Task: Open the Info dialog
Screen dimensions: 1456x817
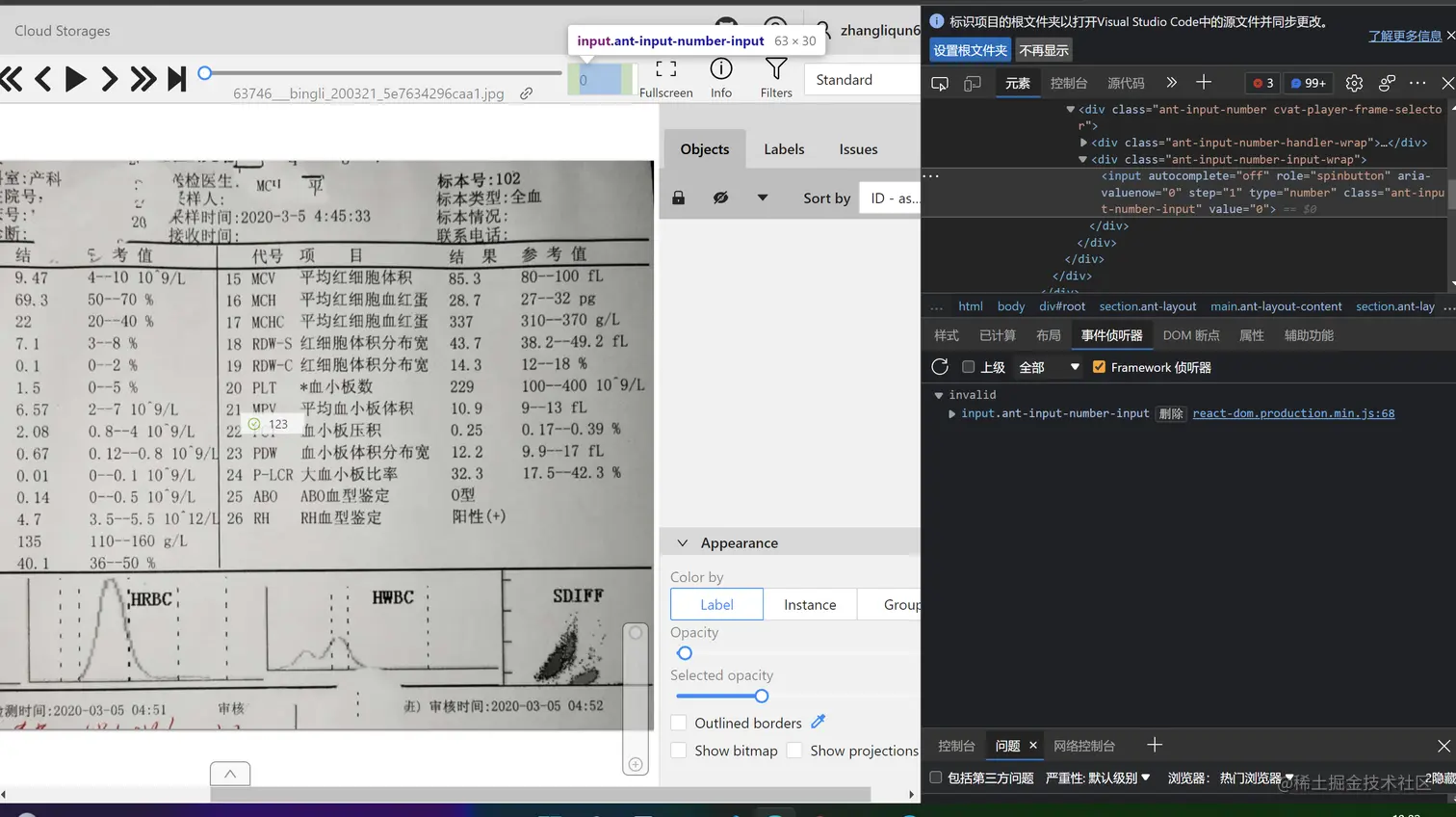Action: click(x=721, y=78)
